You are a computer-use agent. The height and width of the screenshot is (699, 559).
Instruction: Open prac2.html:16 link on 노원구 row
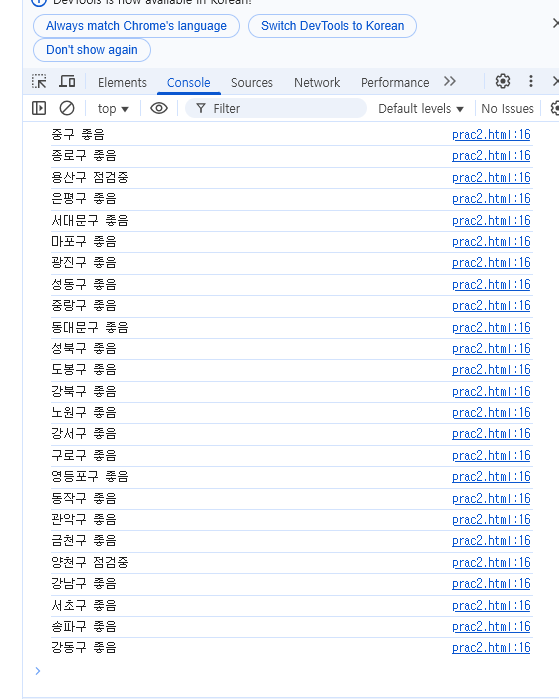[x=491, y=412]
